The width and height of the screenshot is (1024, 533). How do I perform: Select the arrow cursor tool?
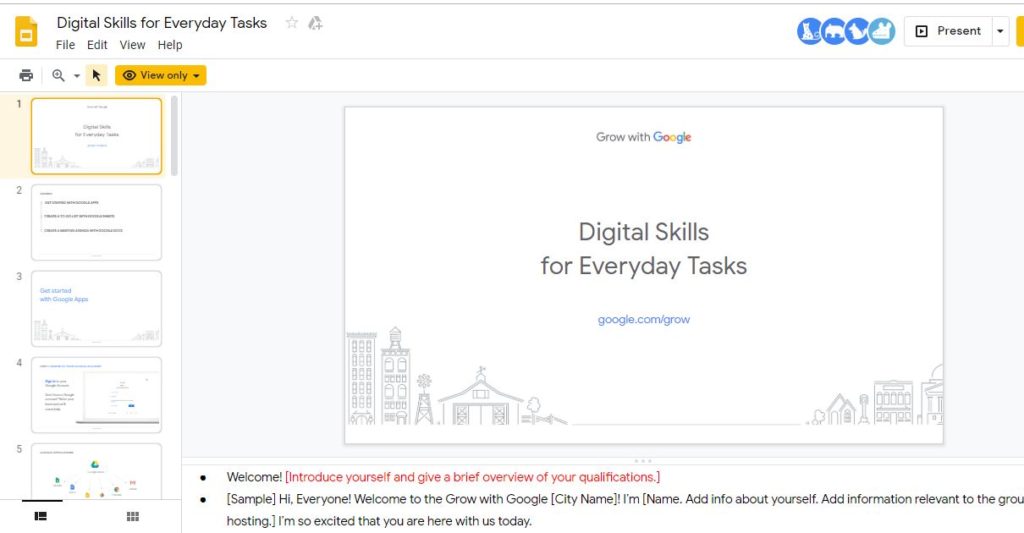coord(96,75)
